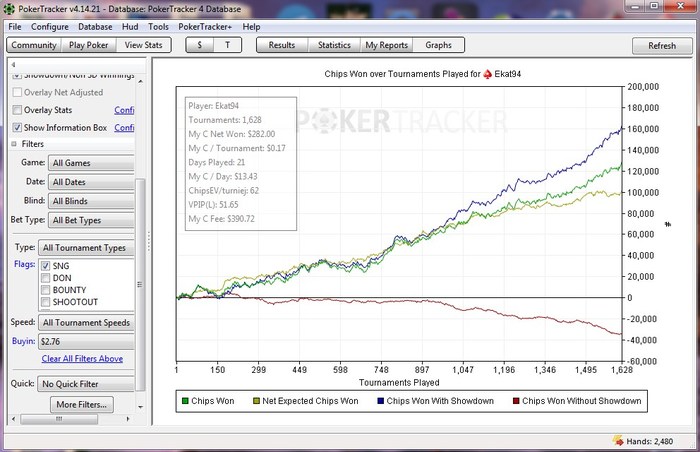Open the tournament Speed dropdown
Viewport: 700px width, 452px height.
tap(86, 323)
